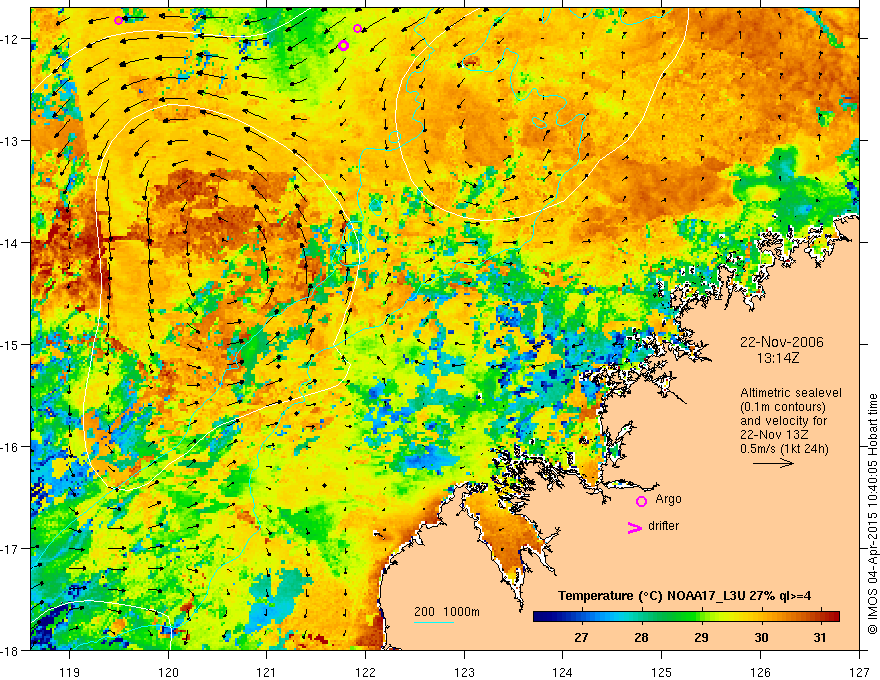Screen dimensions: 880x680
Task: Click the temperature color bar
Action: click(x=686, y=616)
